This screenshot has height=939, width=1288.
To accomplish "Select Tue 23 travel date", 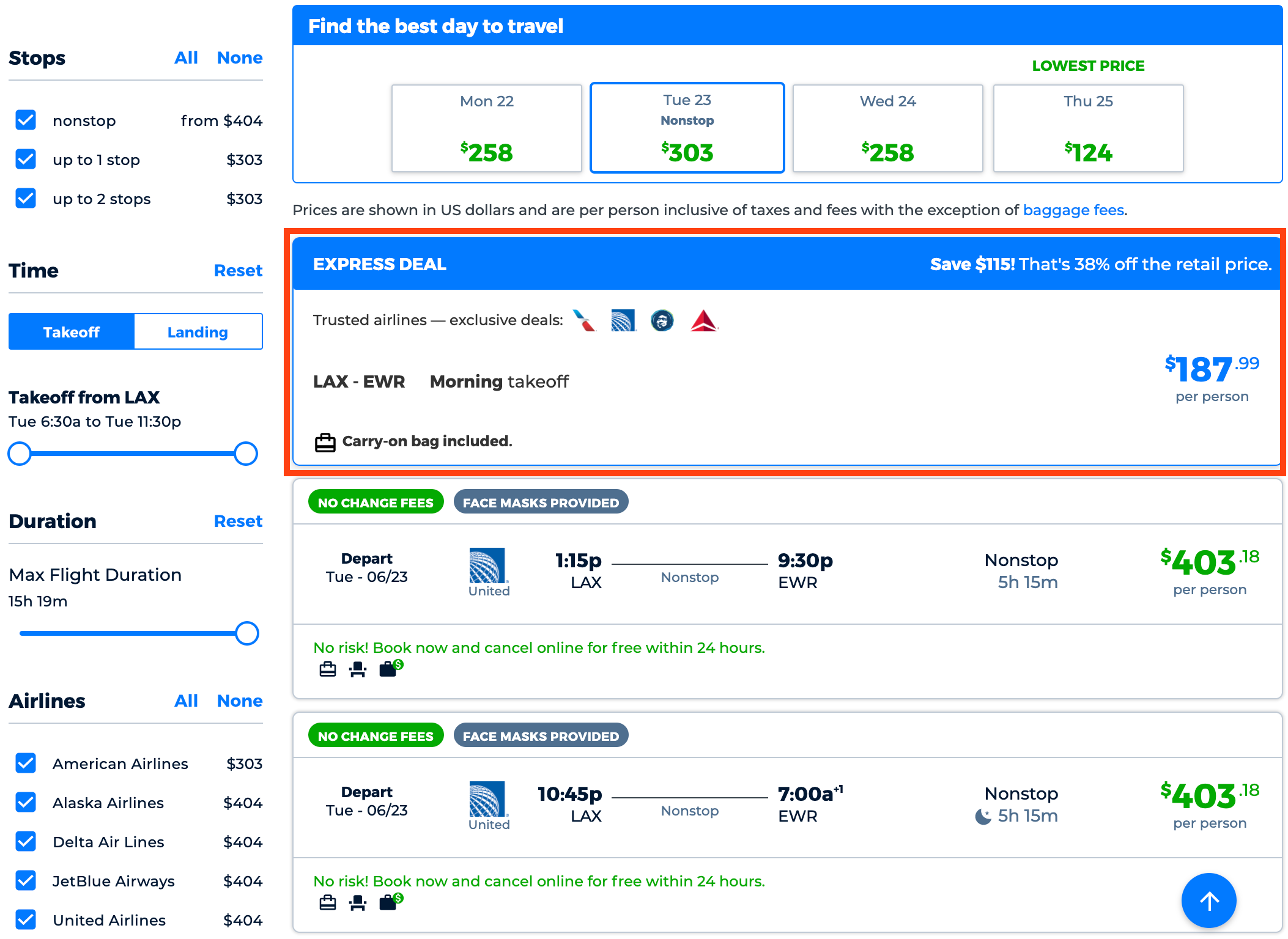I will [687, 128].
